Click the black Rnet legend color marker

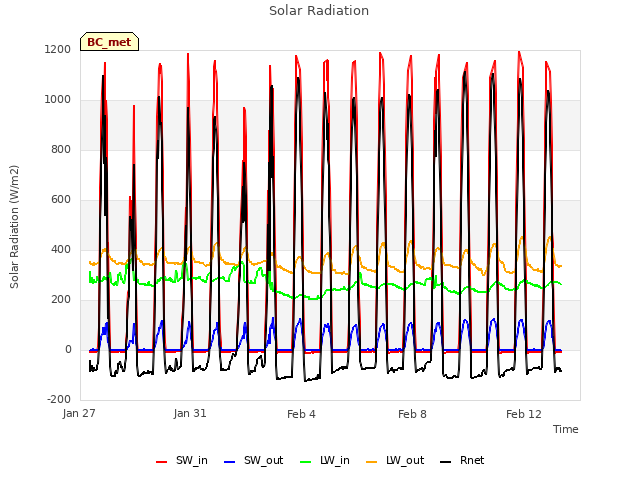[x=446, y=462]
